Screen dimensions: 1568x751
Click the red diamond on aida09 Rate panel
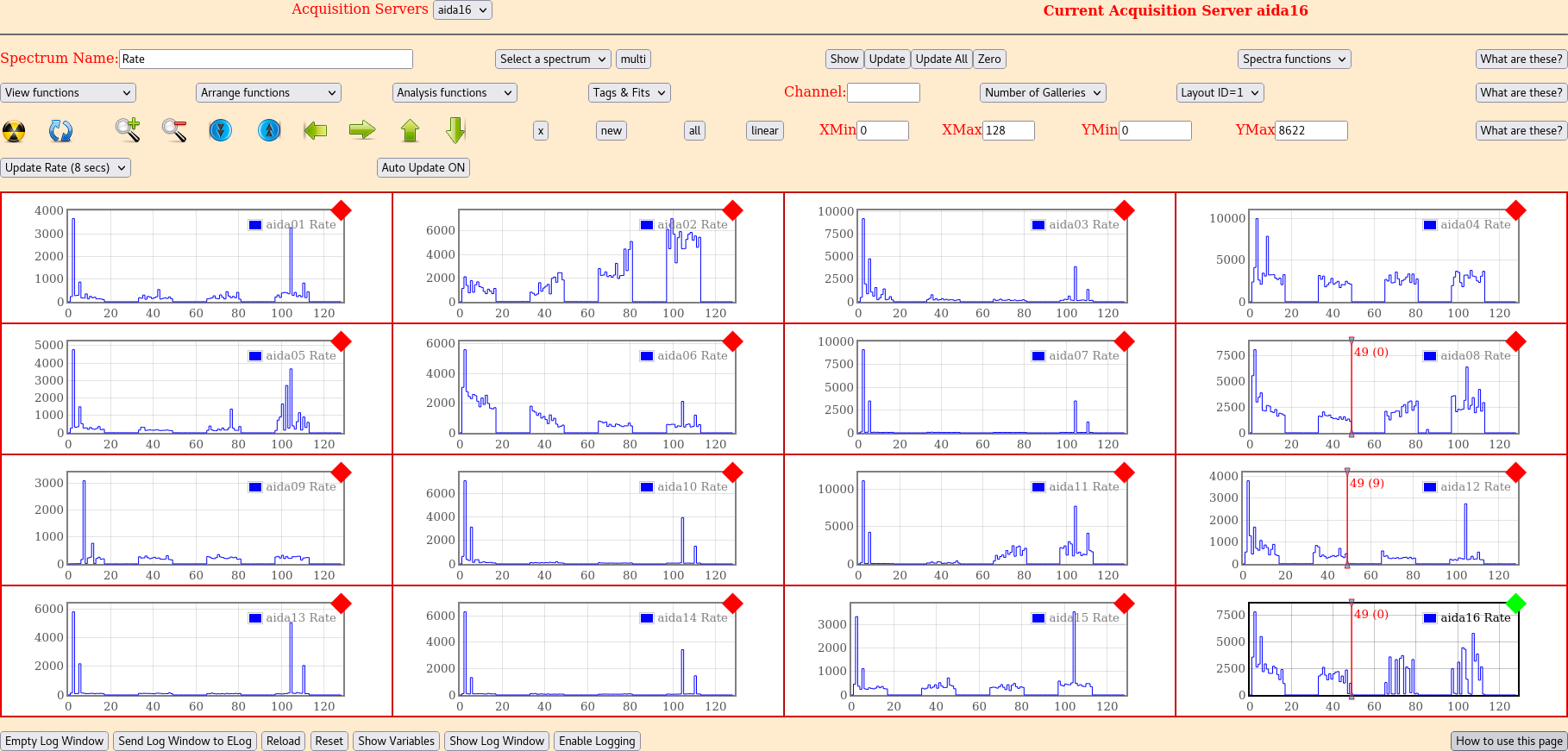pos(342,473)
